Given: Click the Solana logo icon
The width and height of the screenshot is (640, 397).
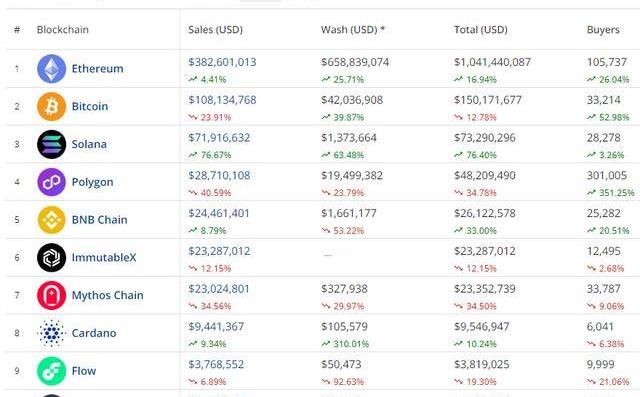Looking at the screenshot, I should pos(51,144).
